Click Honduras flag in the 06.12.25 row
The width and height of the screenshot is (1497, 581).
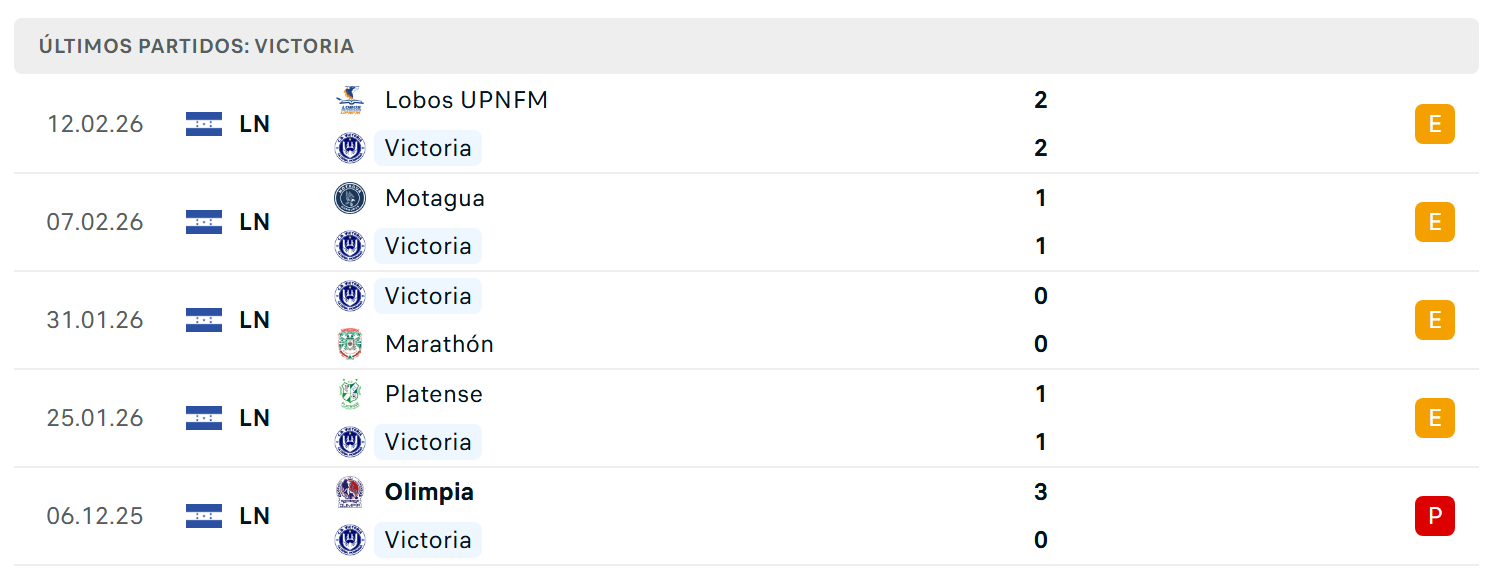204,516
